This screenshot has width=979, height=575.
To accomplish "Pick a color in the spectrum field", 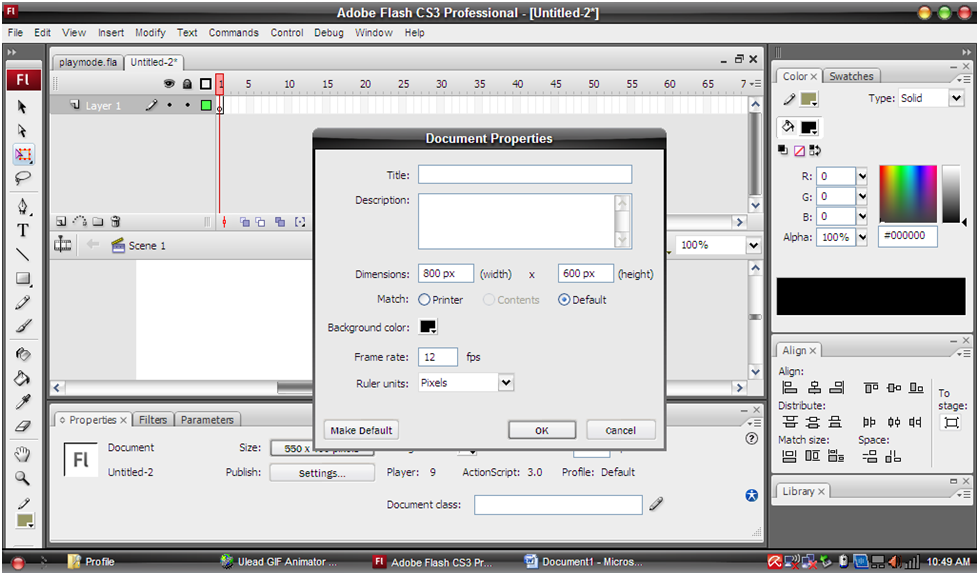I will tap(908, 194).
